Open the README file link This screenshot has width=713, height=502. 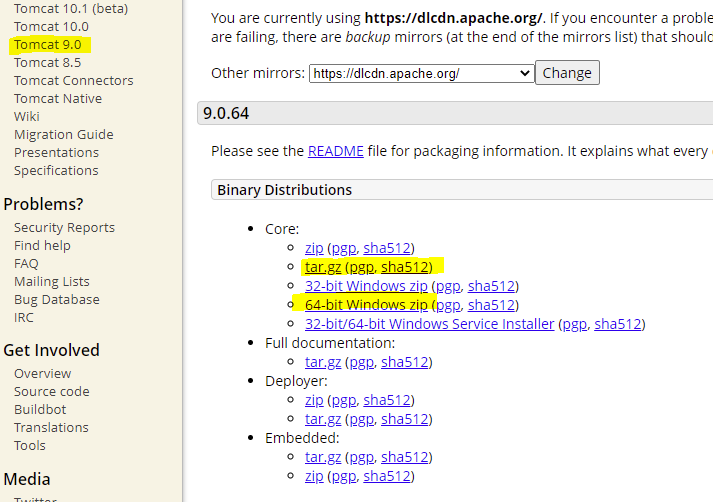[x=336, y=151]
